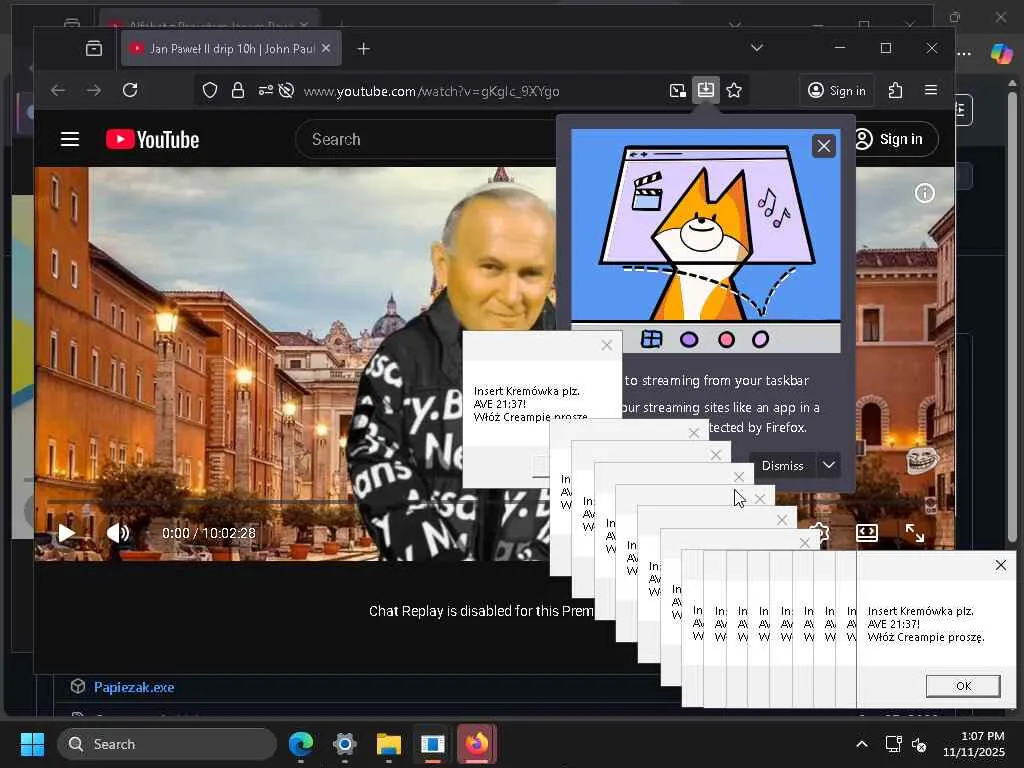
Task: Close the Jan Paweł II drip tab
Action: pyautogui.click(x=327, y=48)
